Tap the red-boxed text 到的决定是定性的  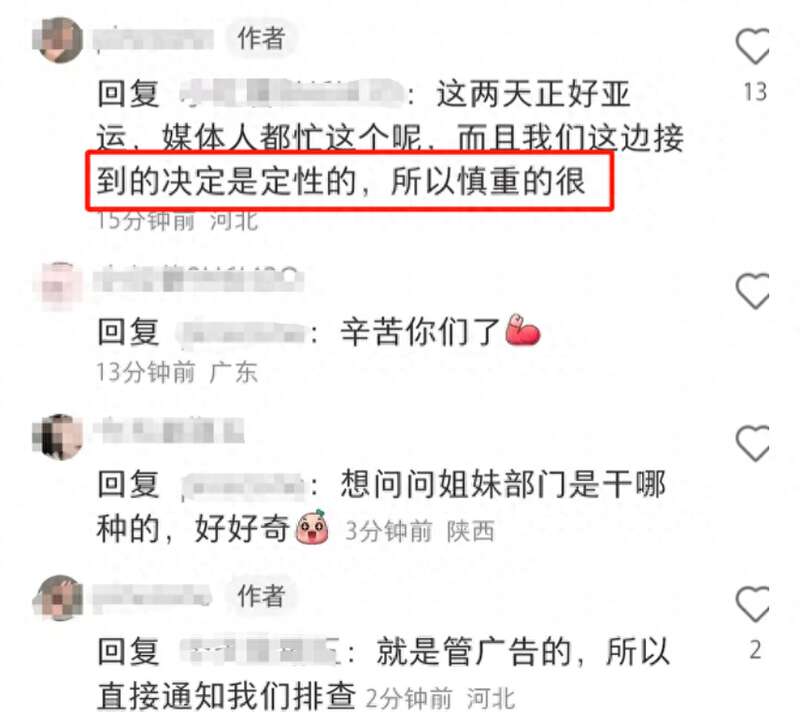pyautogui.click(x=226, y=181)
